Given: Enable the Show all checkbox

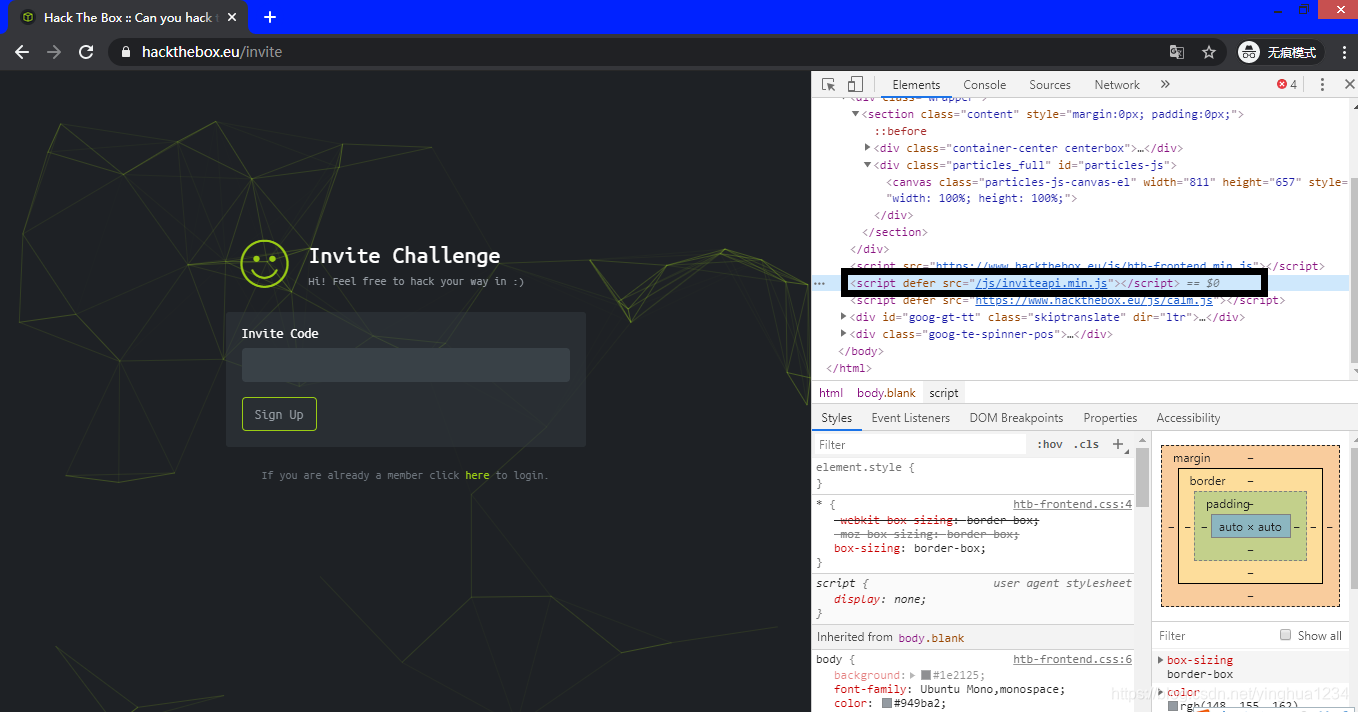Looking at the screenshot, I should (x=1286, y=635).
